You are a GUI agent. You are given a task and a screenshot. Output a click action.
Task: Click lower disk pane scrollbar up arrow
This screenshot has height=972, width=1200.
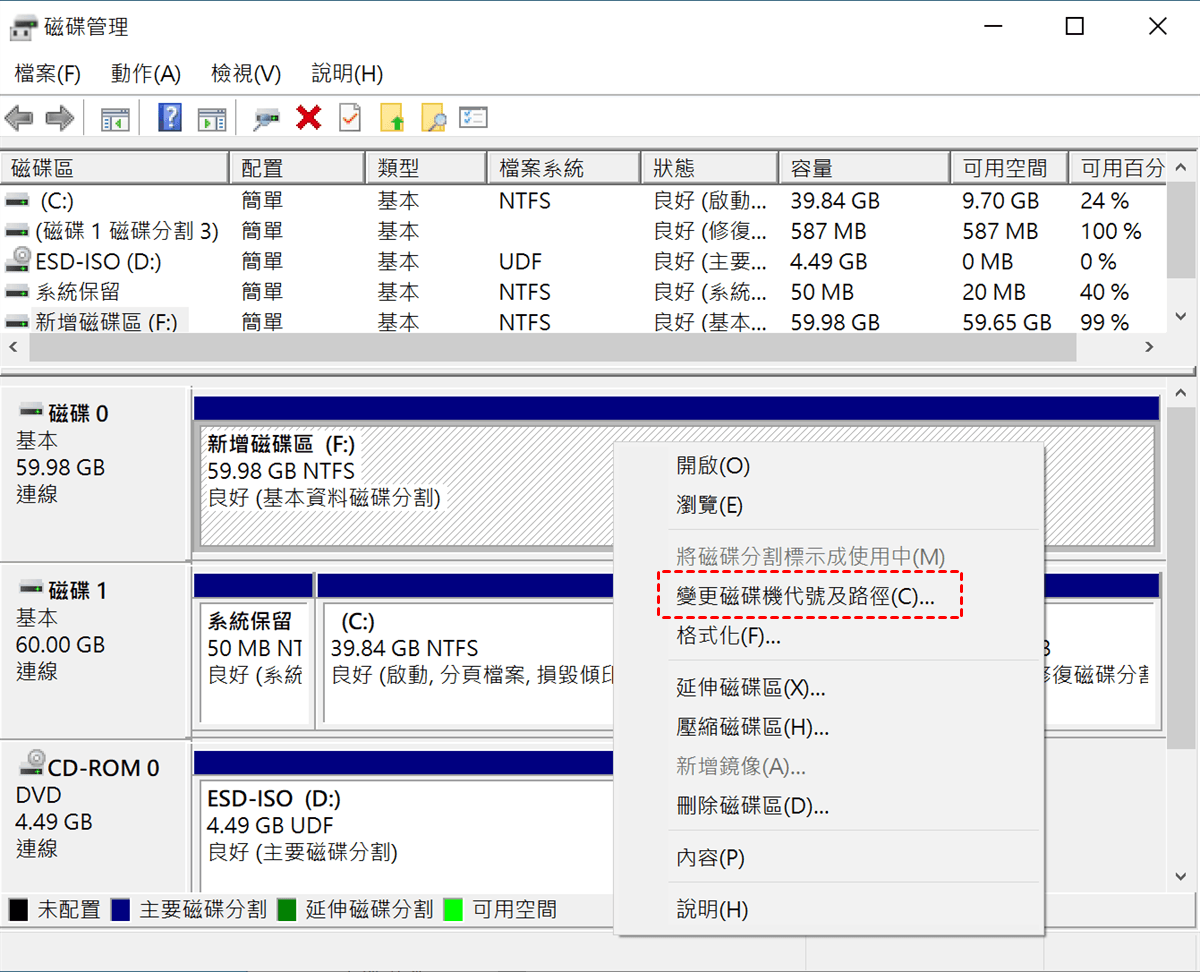tap(1181, 393)
